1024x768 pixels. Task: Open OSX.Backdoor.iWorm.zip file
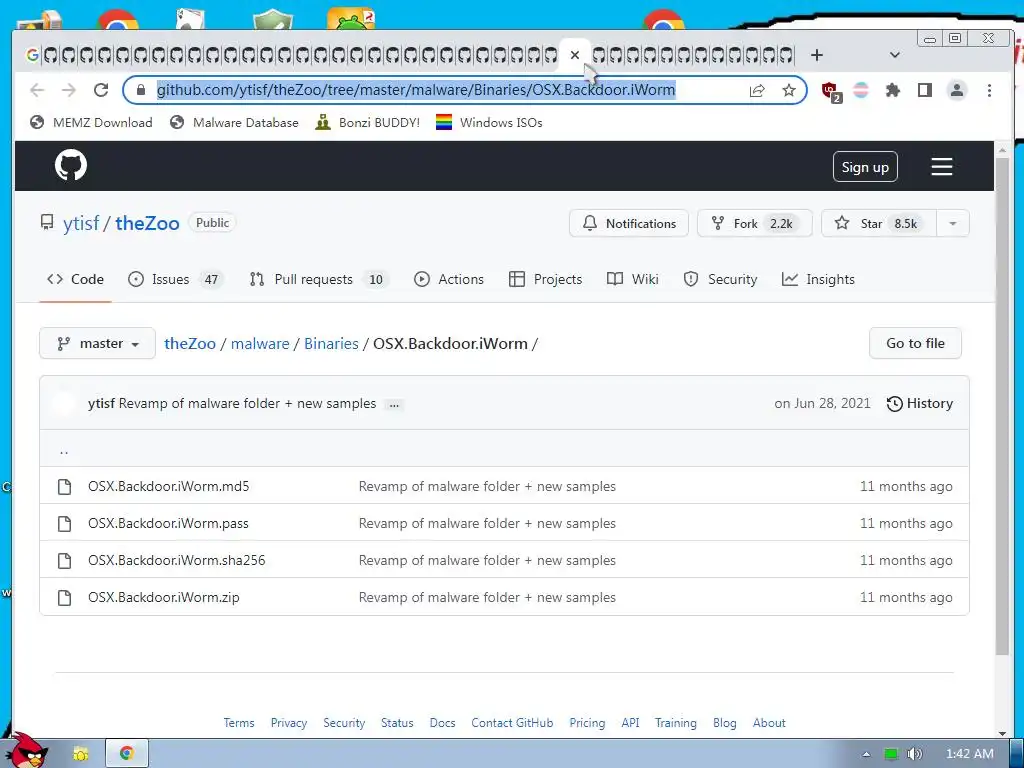point(164,598)
